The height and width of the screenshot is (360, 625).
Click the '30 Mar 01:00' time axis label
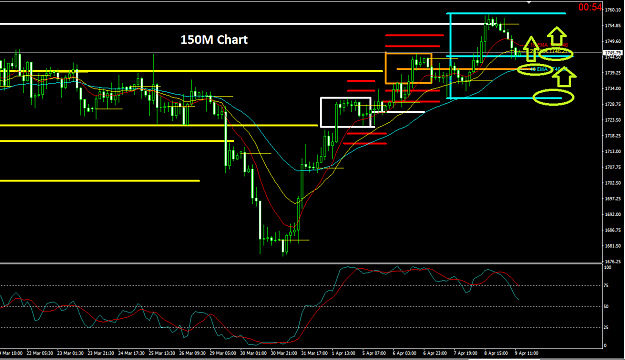254,353
